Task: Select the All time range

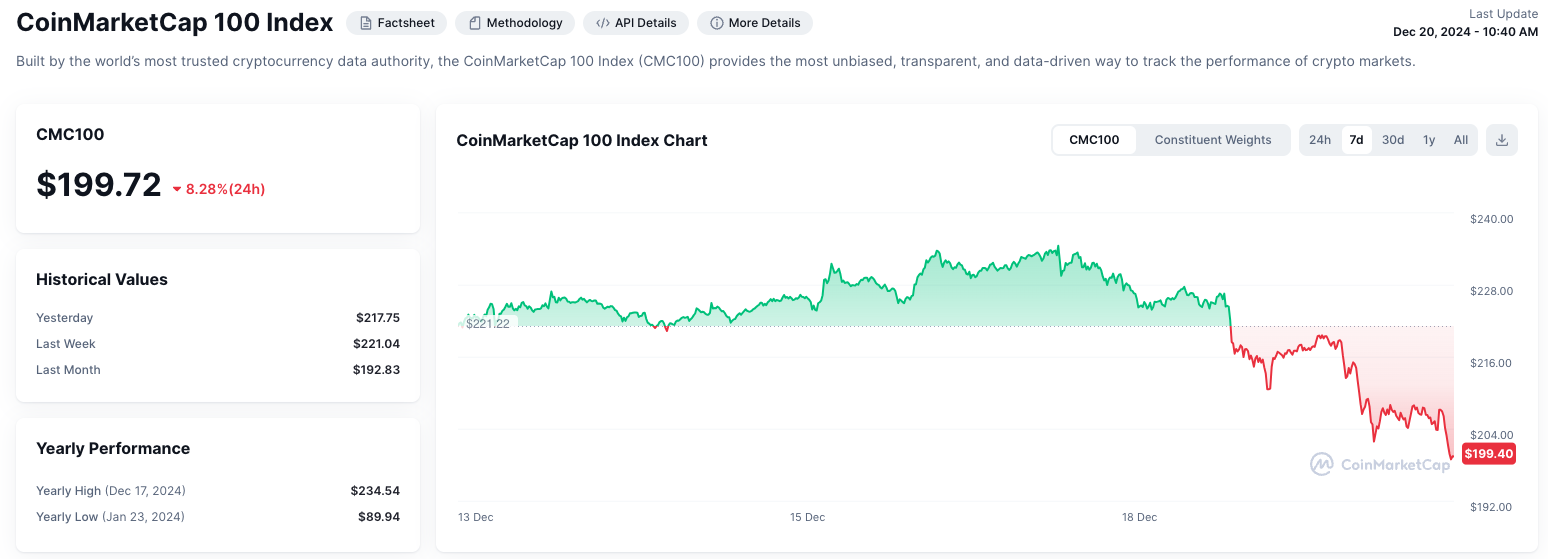Action: click(x=1461, y=140)
